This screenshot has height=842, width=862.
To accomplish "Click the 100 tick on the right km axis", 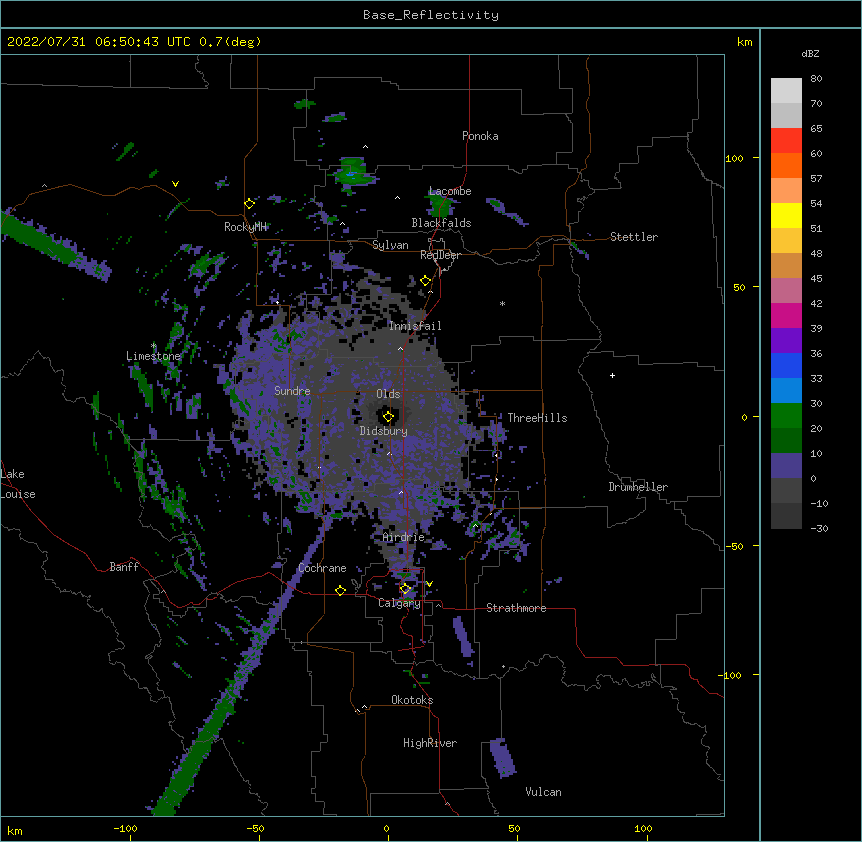I will (734, 158).
